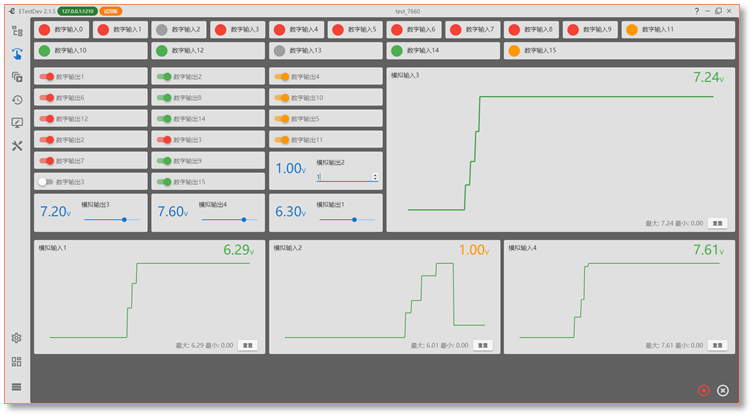
Task: Click the 7.61v reading of 模拟输入4
Action: (708, 250)
